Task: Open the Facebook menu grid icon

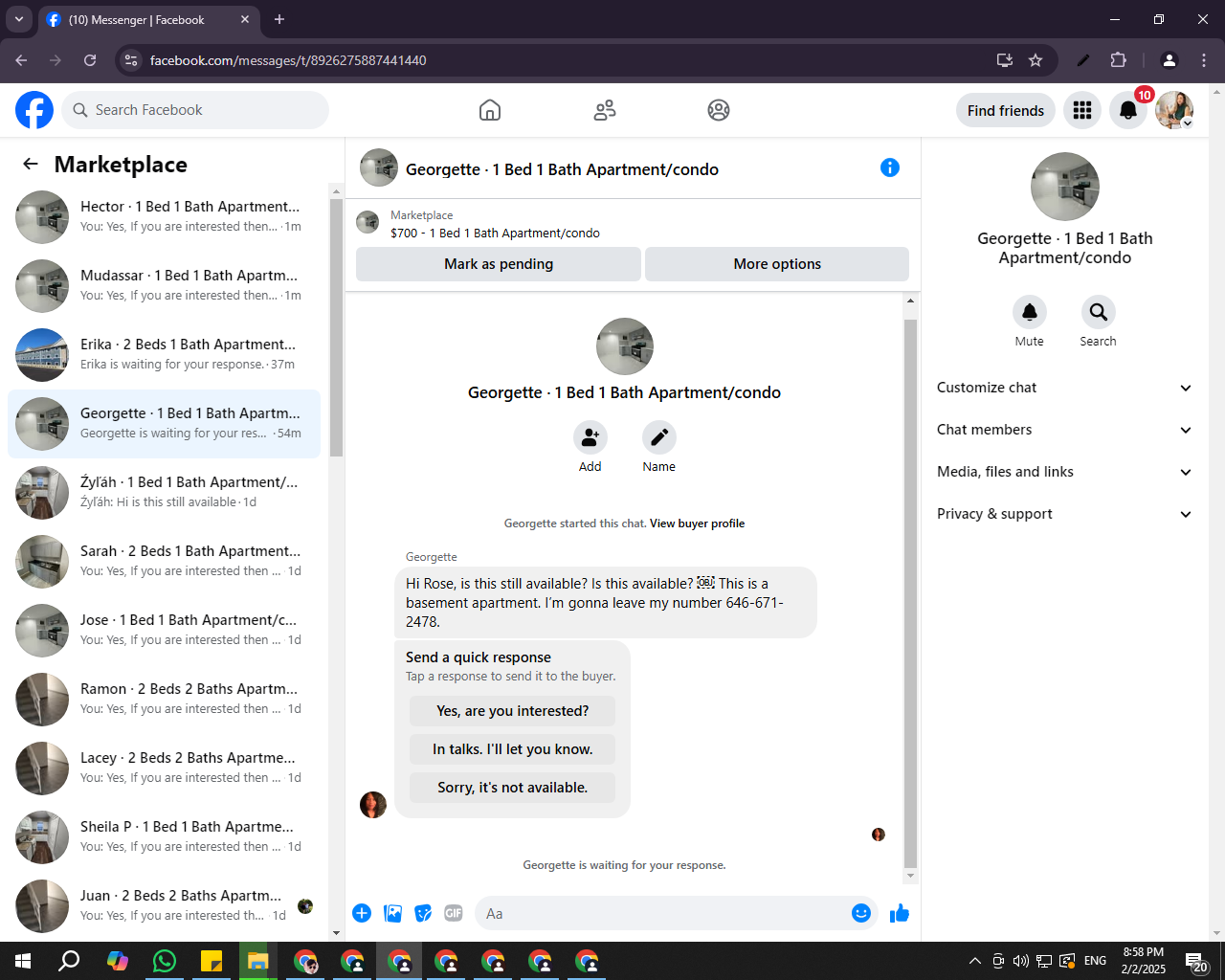Action: click(1082, 110)
